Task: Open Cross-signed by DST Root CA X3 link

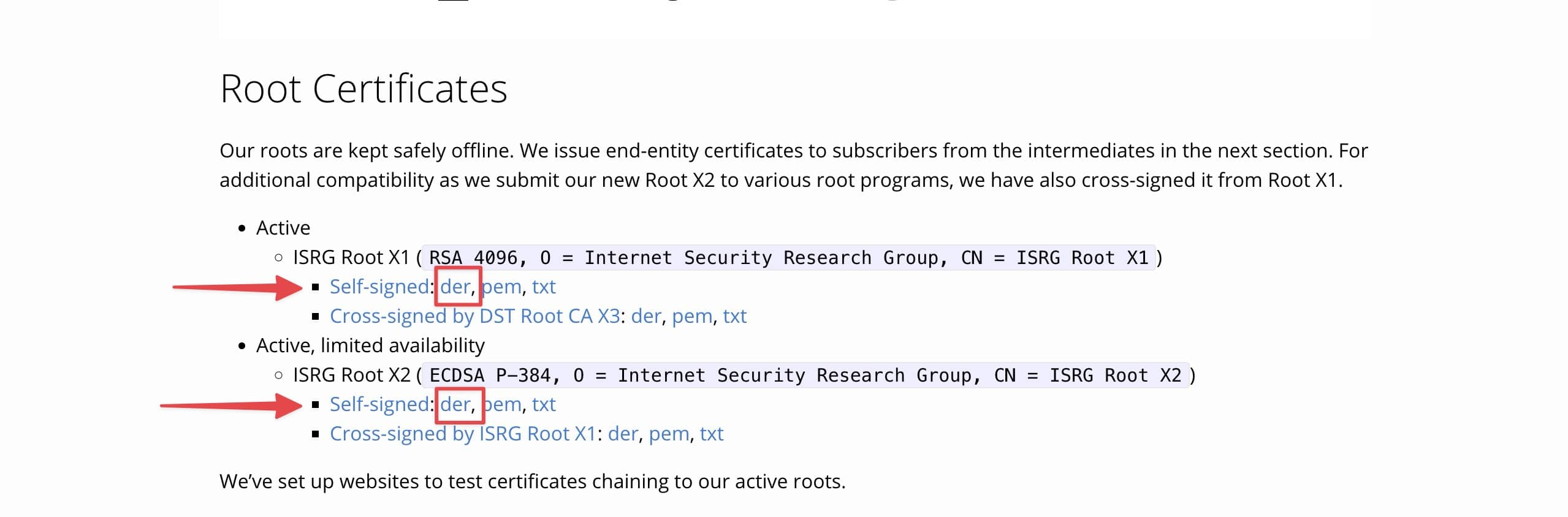Action: point(475,316)
